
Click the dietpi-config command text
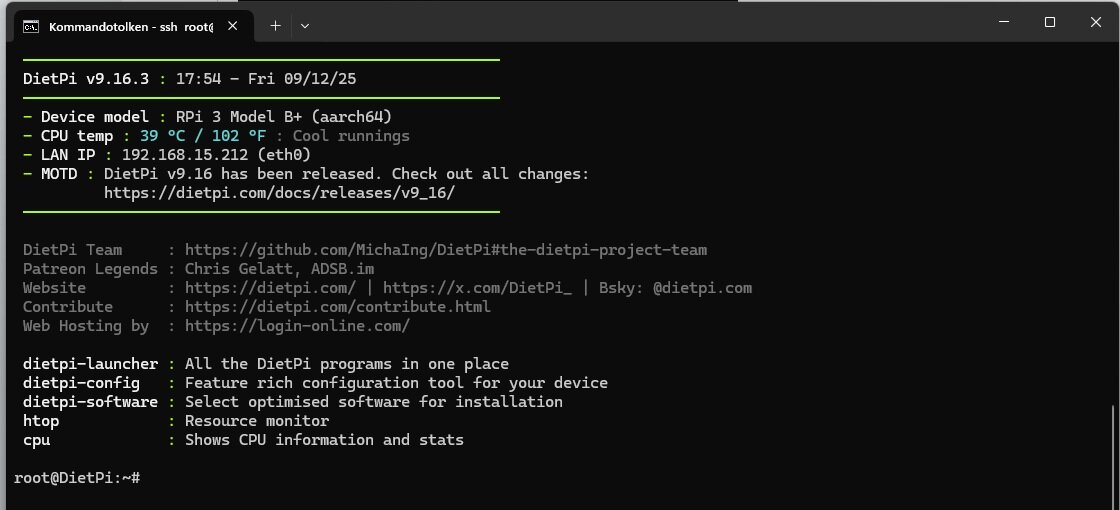[x=81, y=383]
